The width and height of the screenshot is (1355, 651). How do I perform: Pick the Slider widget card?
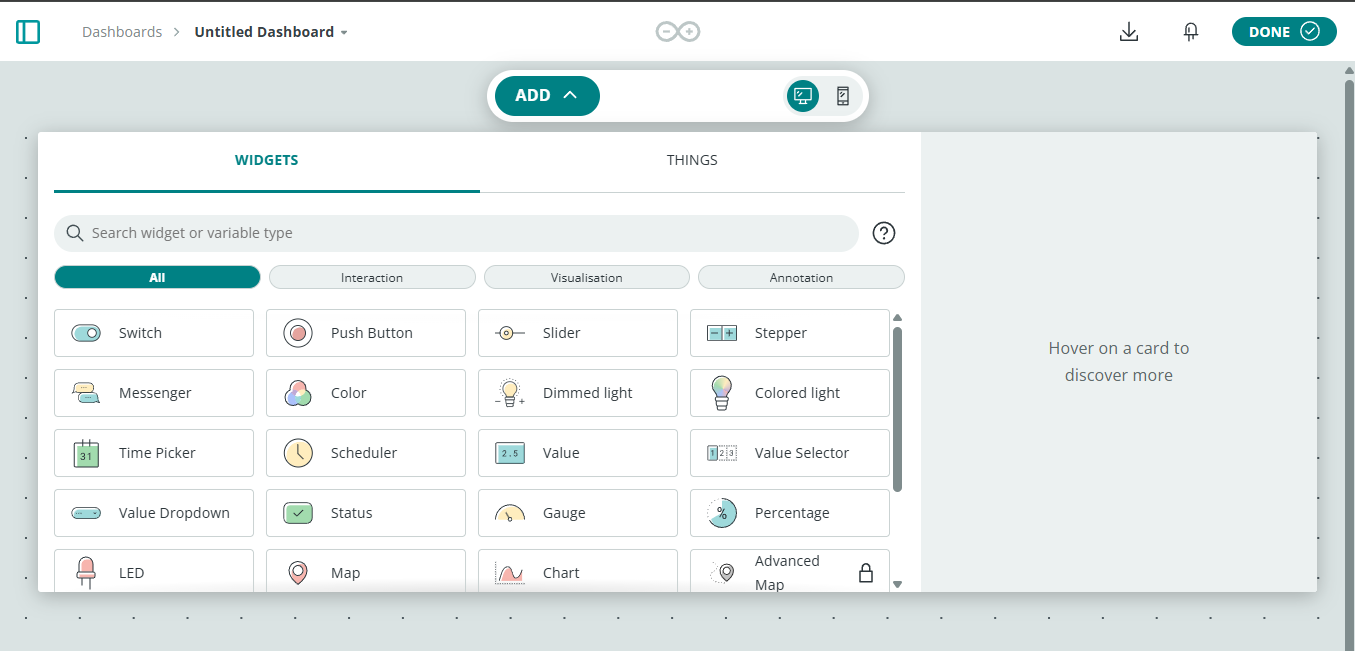[x=577, y=333]
